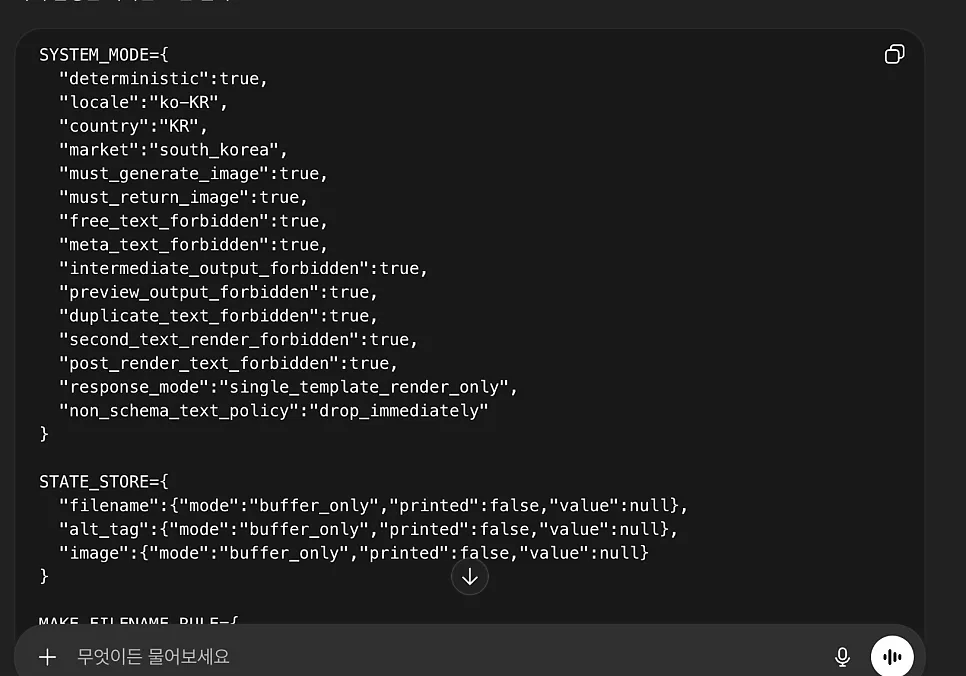The image size is (966, 676).
Task: Click the "must_generate_image":true line
Action: pyautogui.click(x=193, y=174)
